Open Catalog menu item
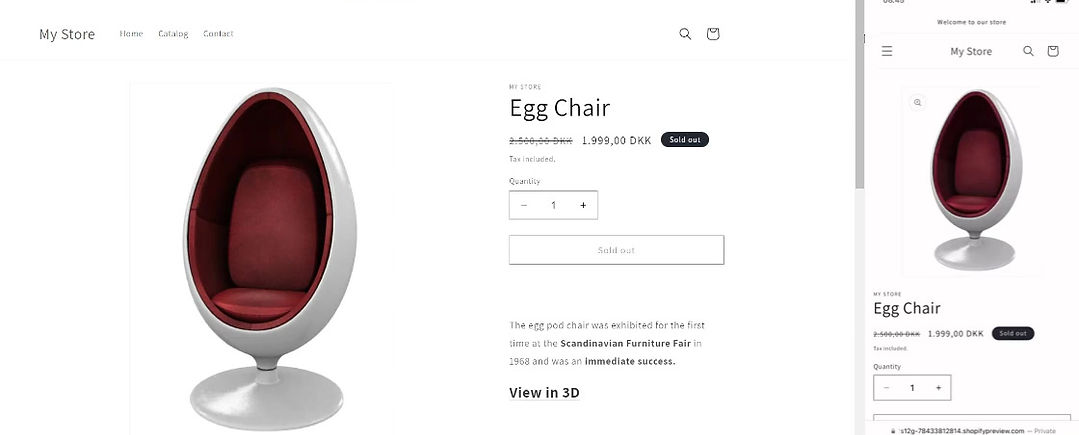The width and height of the screenshot is (1079, 435). (173, 34)
